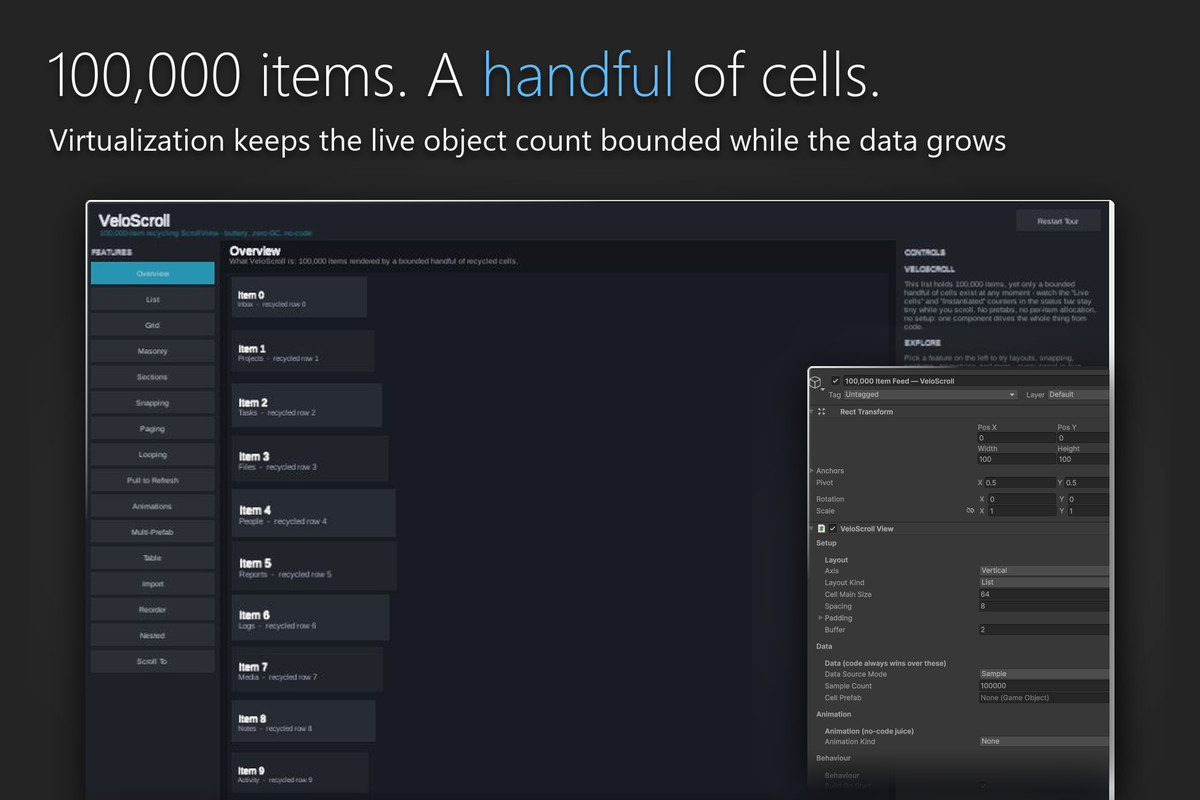Screen dimensions: 1200x800
Task: Select the Table feature
Action: 152,558
